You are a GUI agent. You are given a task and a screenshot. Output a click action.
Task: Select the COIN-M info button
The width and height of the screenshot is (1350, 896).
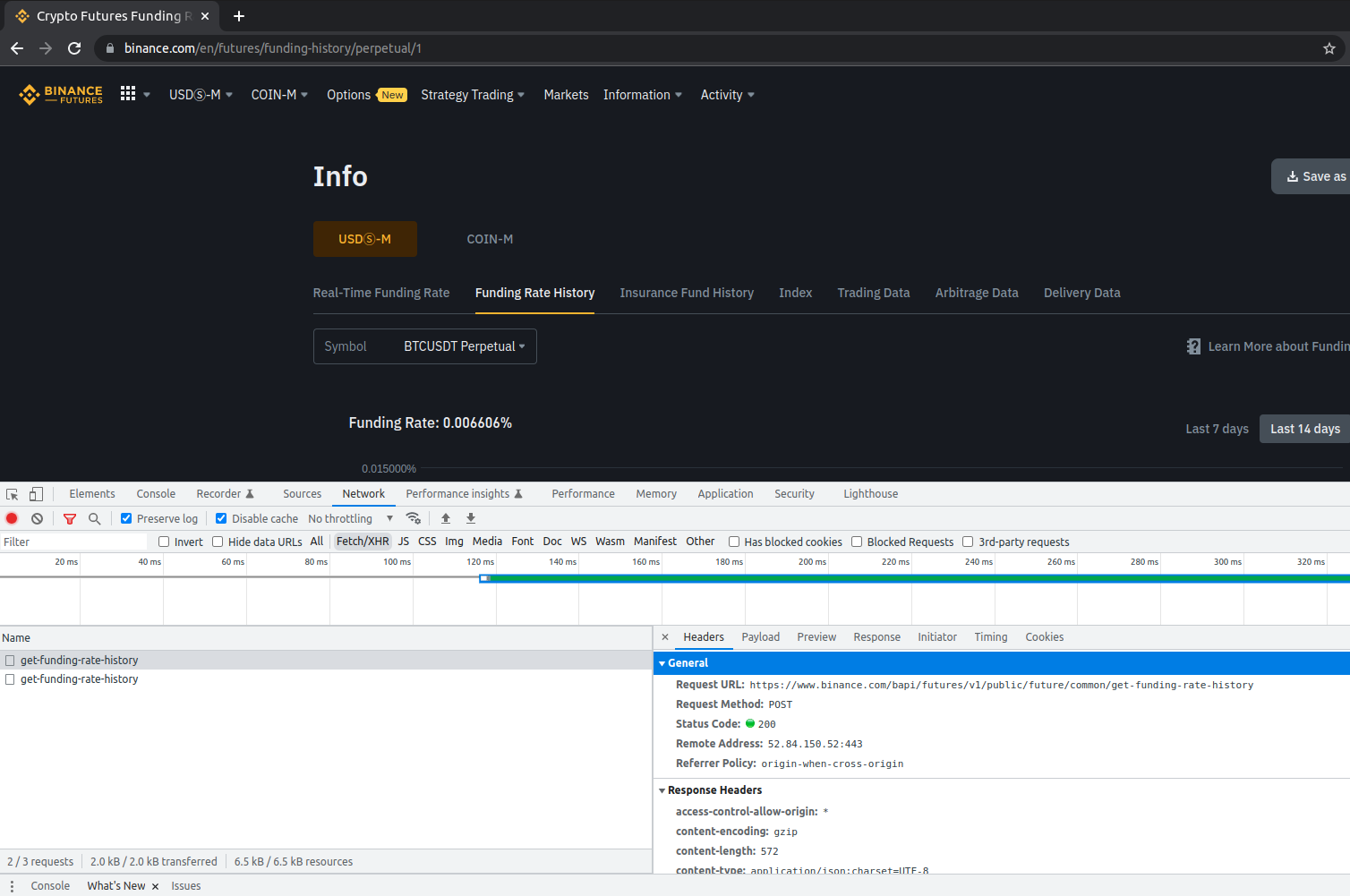pos(490,239)
